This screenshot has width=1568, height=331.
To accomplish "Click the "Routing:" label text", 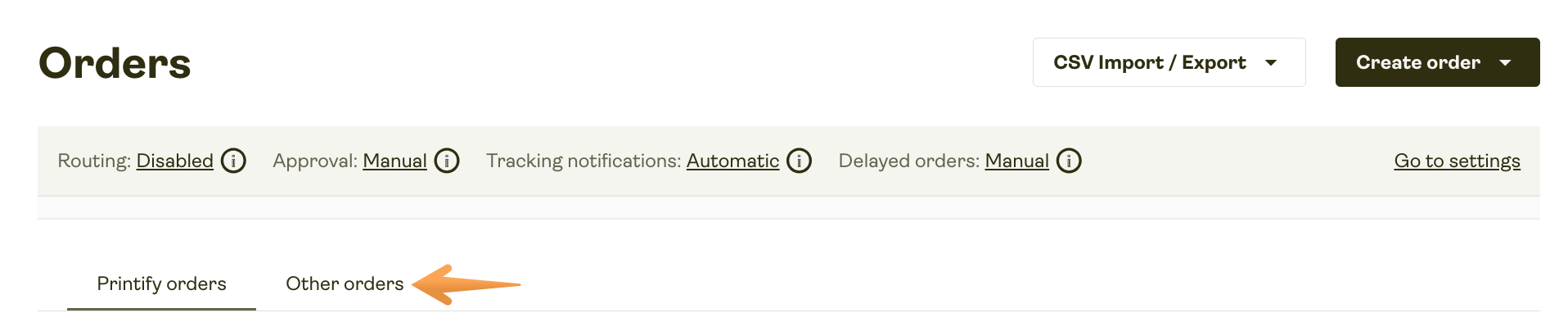I will [x=93, y=161].
